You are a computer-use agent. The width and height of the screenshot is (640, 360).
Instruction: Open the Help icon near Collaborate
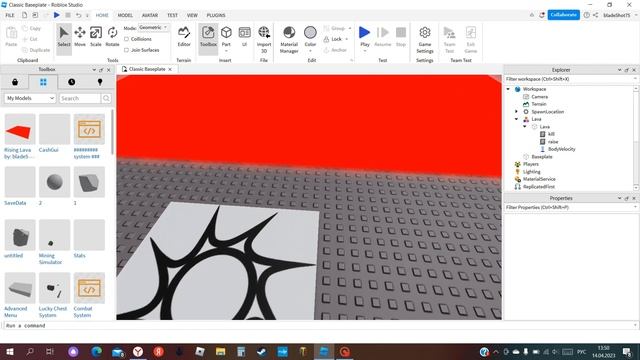tap(587, 15)
